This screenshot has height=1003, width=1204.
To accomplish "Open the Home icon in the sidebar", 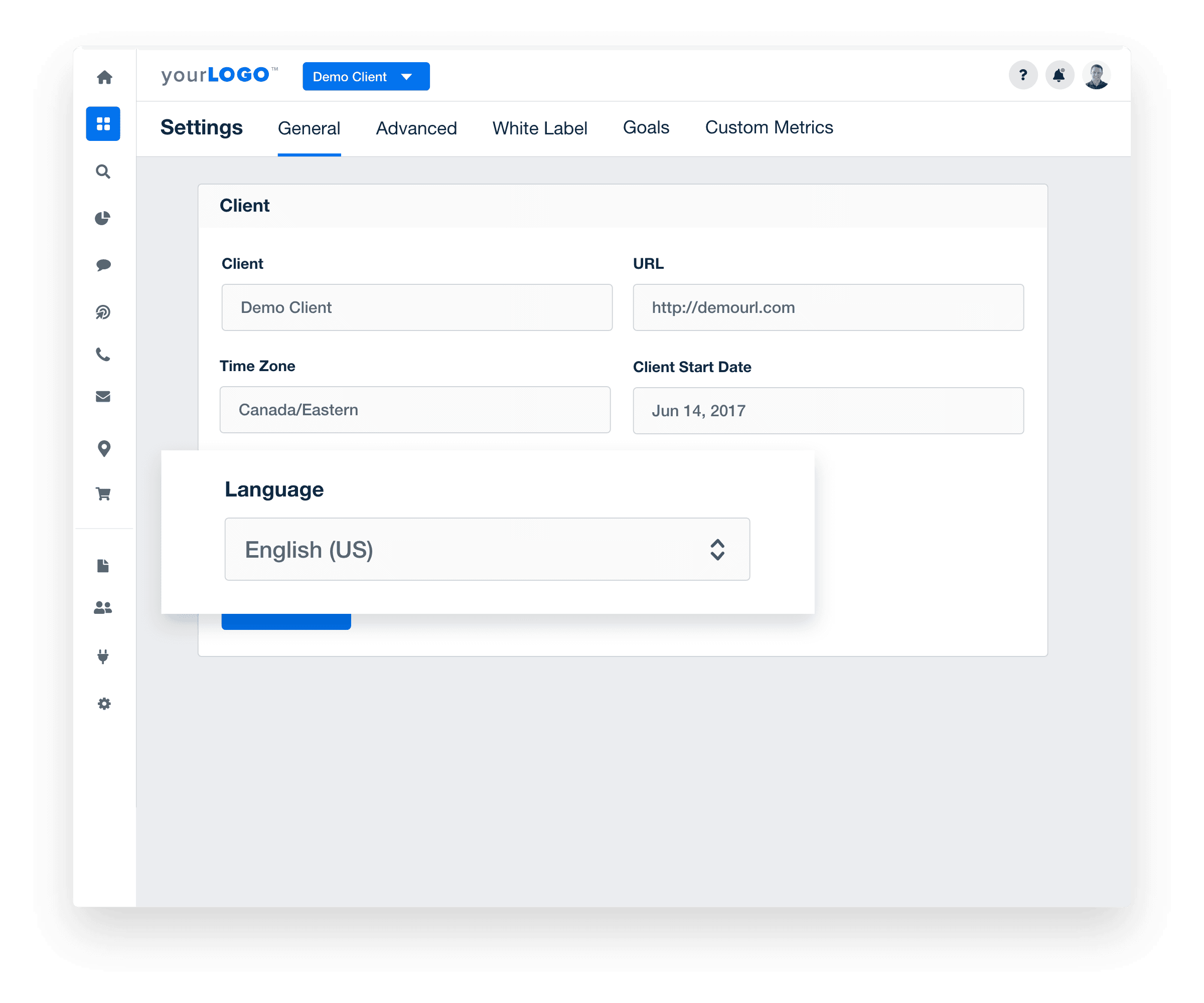I will click(x=104, y=76).
